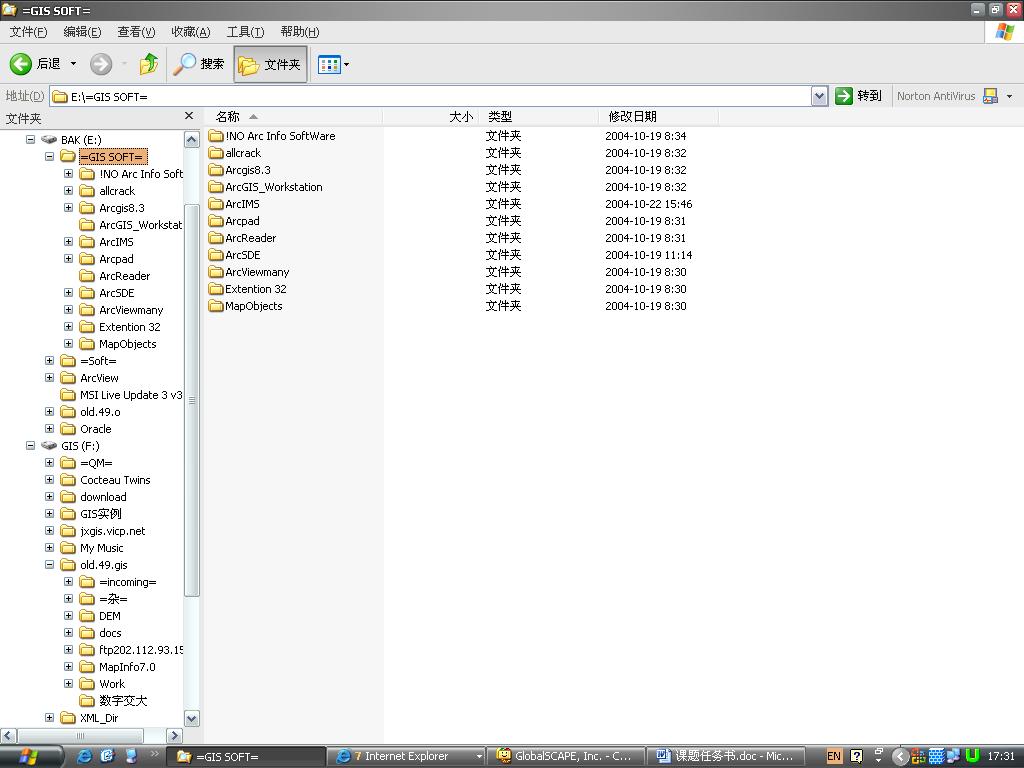Open the Edit (编辑) menu
This screenshot has height=768, width=1024.
(x=82, y=32)
